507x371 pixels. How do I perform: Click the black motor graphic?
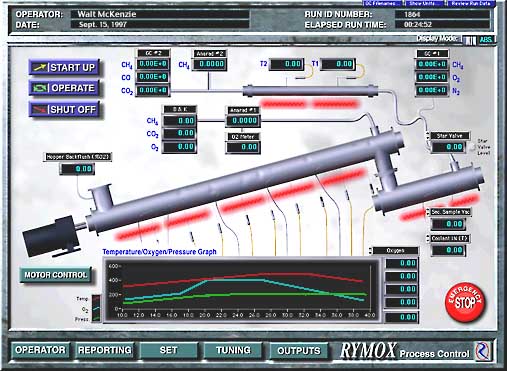point(52,236)
